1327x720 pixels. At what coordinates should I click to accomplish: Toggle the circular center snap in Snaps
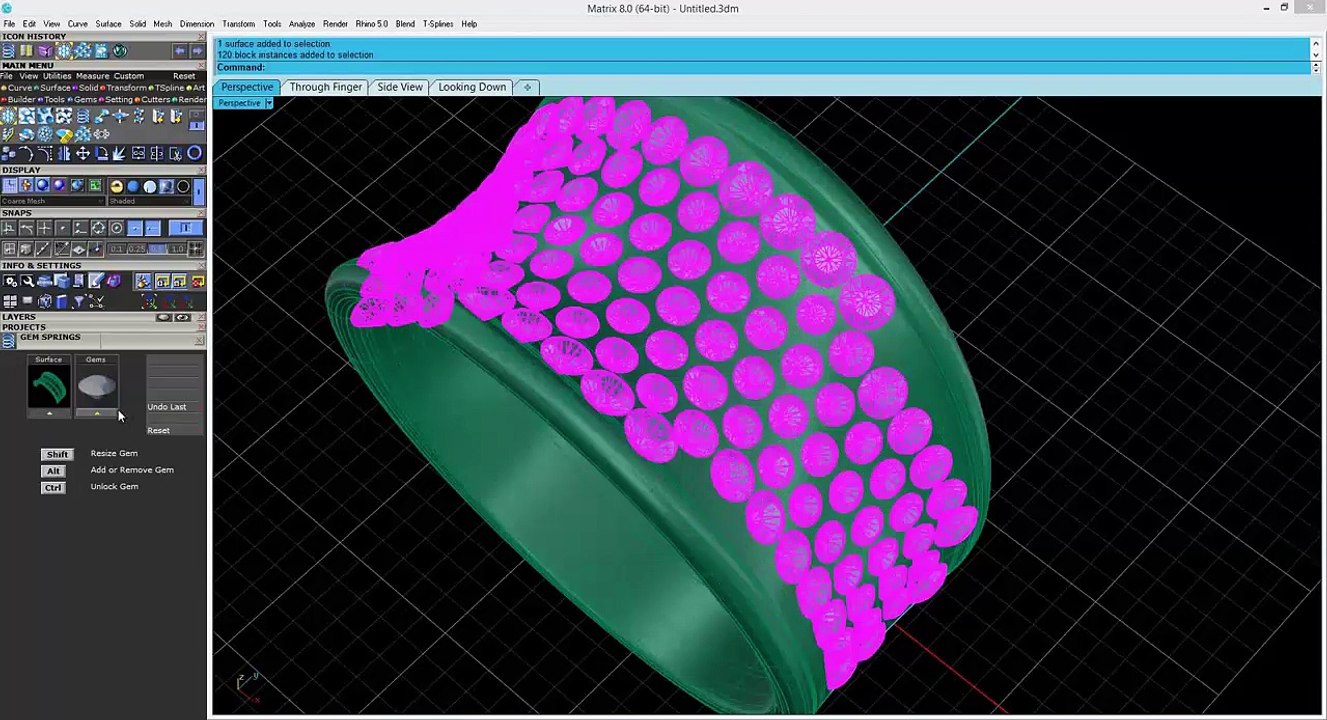click(x=116, y=228)
